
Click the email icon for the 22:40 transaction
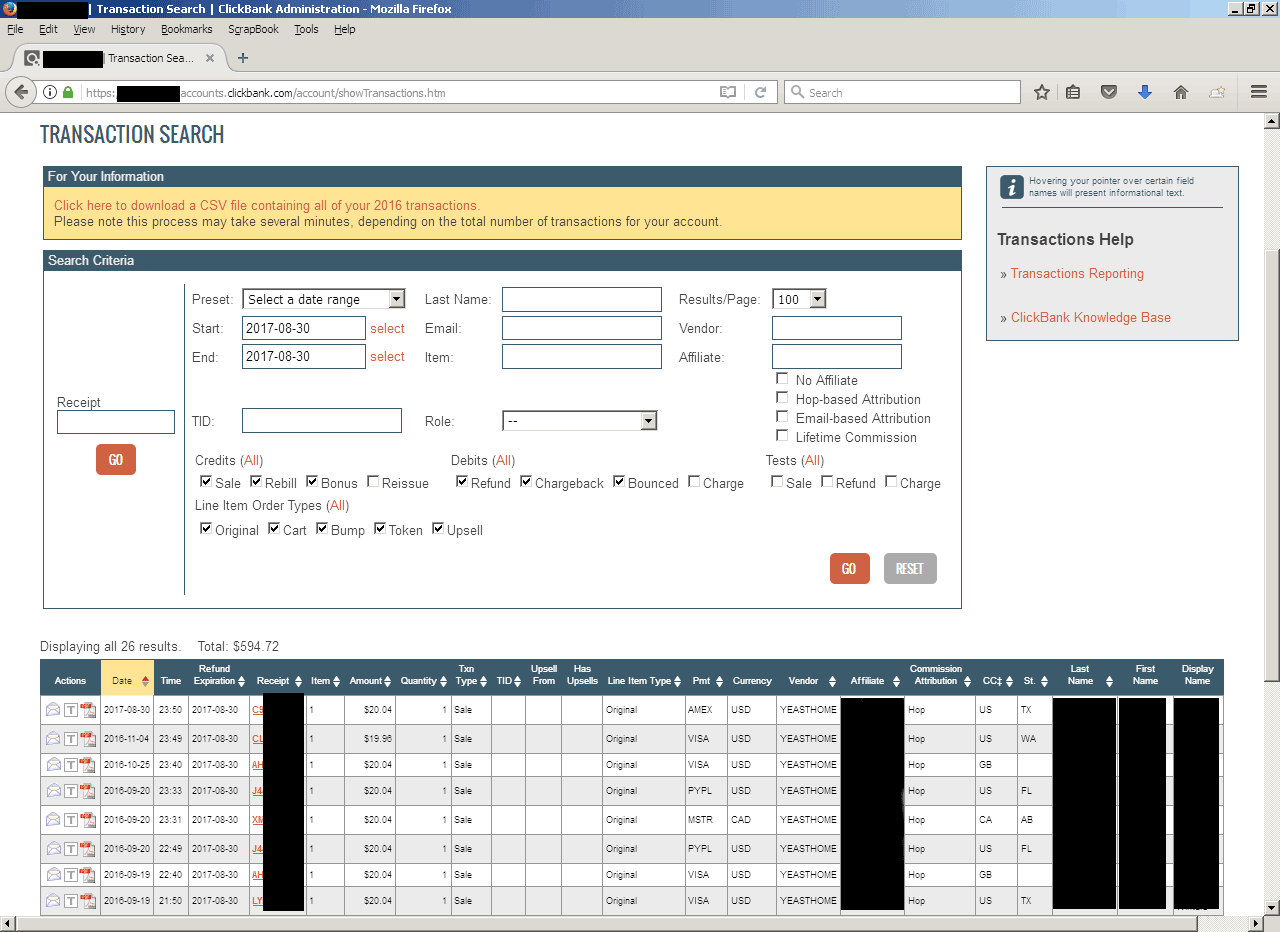point(53,874)
